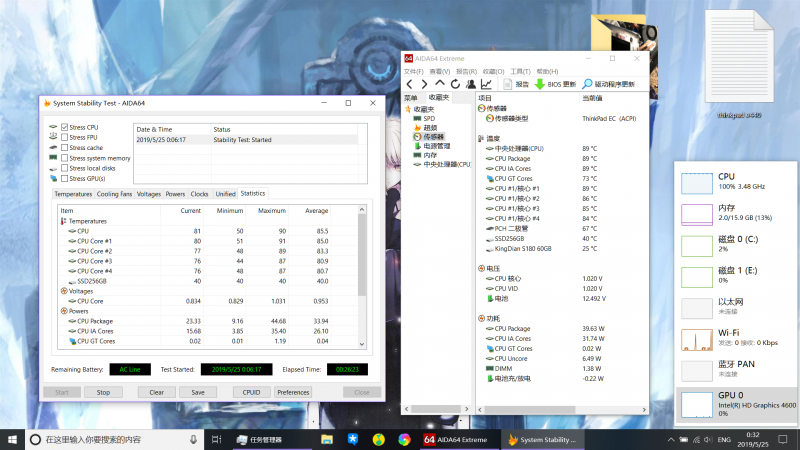Enable the Stress cache checkbox
Screen dimensions: 800x450
point(65,147)
